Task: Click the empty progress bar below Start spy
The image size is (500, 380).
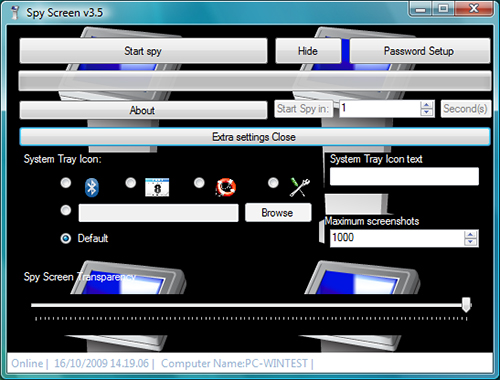Action: pyautogui.click(x=255, y=81)
